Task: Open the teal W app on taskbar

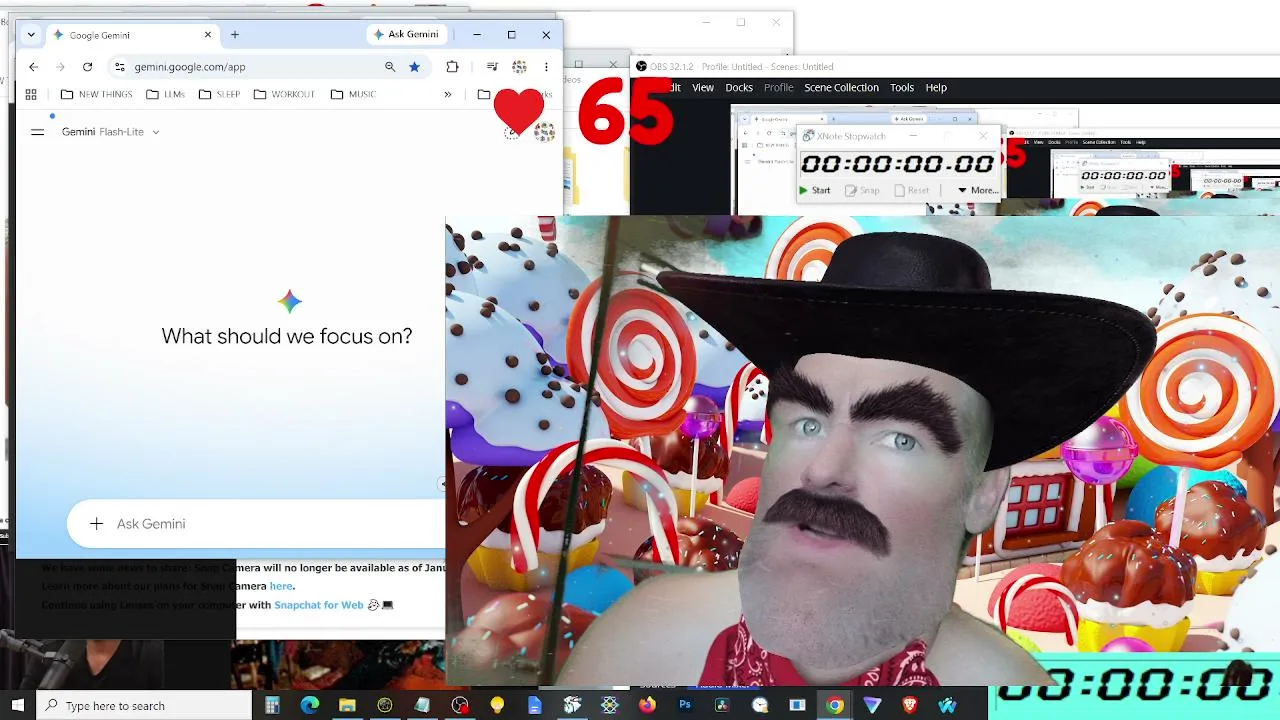Action: (947, 705)
